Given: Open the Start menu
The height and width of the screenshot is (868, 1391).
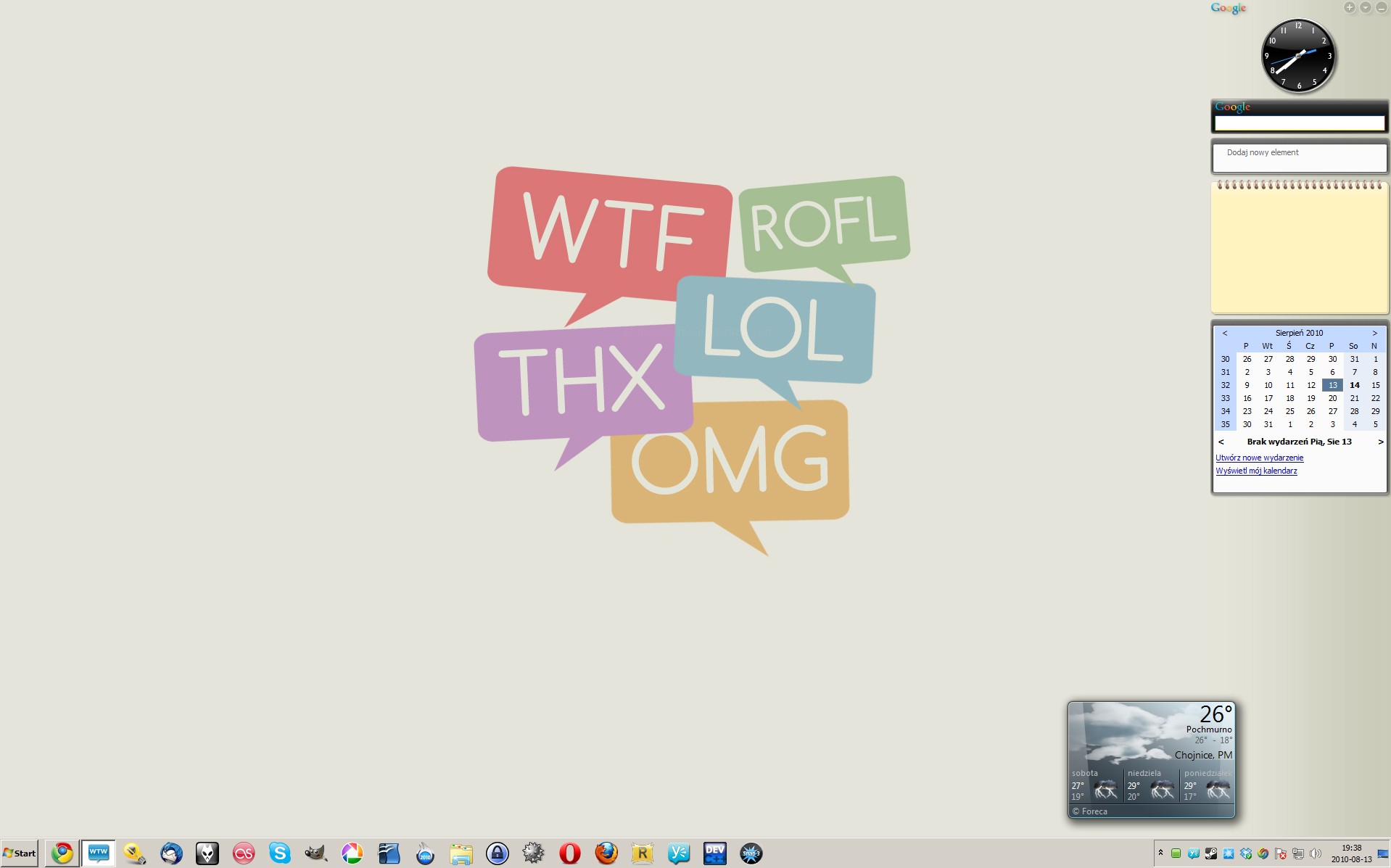Looking at the screenshot, I should [x=20, y=853].
